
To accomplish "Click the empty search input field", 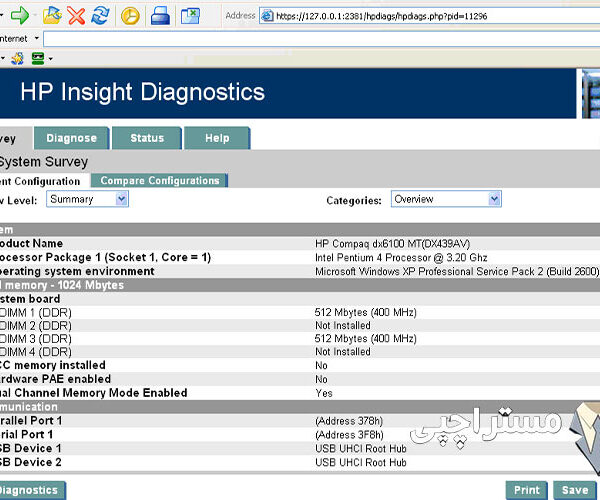I will (321, 39).
